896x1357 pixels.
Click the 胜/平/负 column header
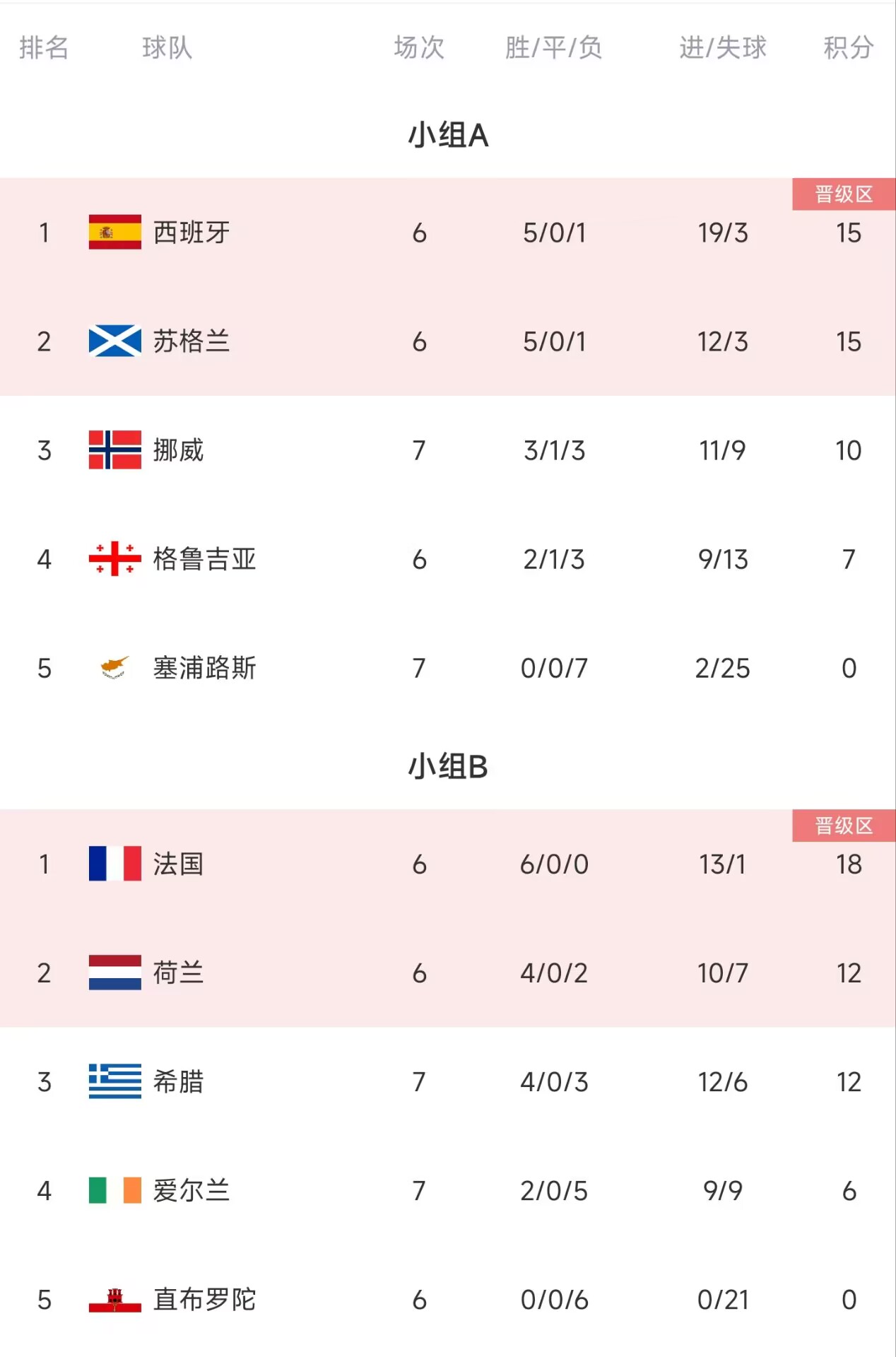(x=554, y=47)
